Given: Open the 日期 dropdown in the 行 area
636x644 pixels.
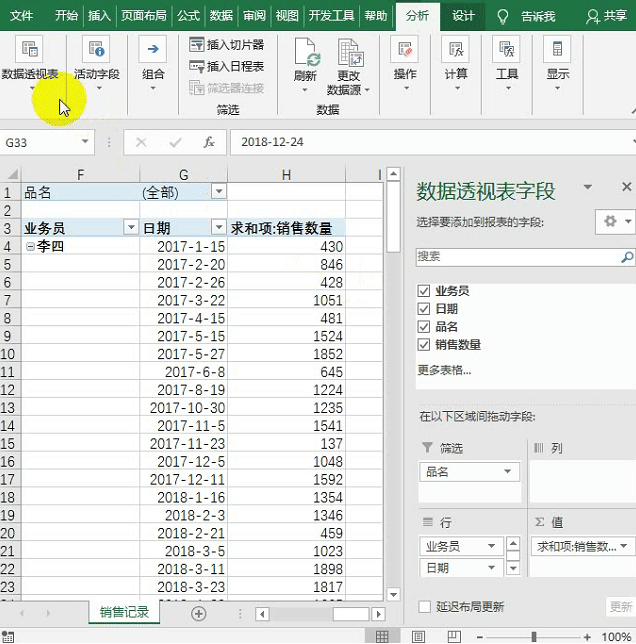Looking at the screenshot, I should pyautogui.click(x=491, y=568).
